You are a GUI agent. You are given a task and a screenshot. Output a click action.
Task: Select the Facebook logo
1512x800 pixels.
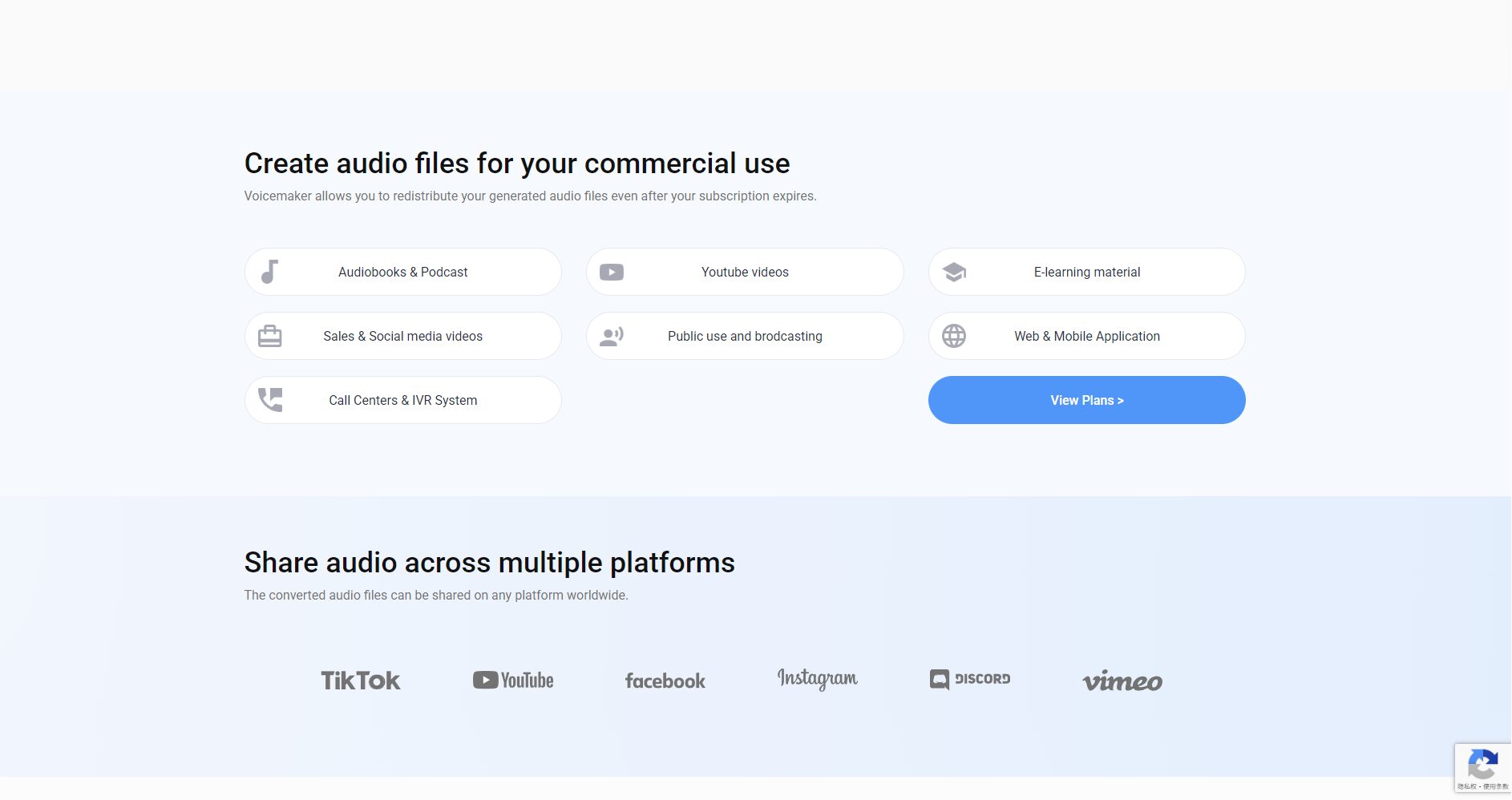pos(665,681)
